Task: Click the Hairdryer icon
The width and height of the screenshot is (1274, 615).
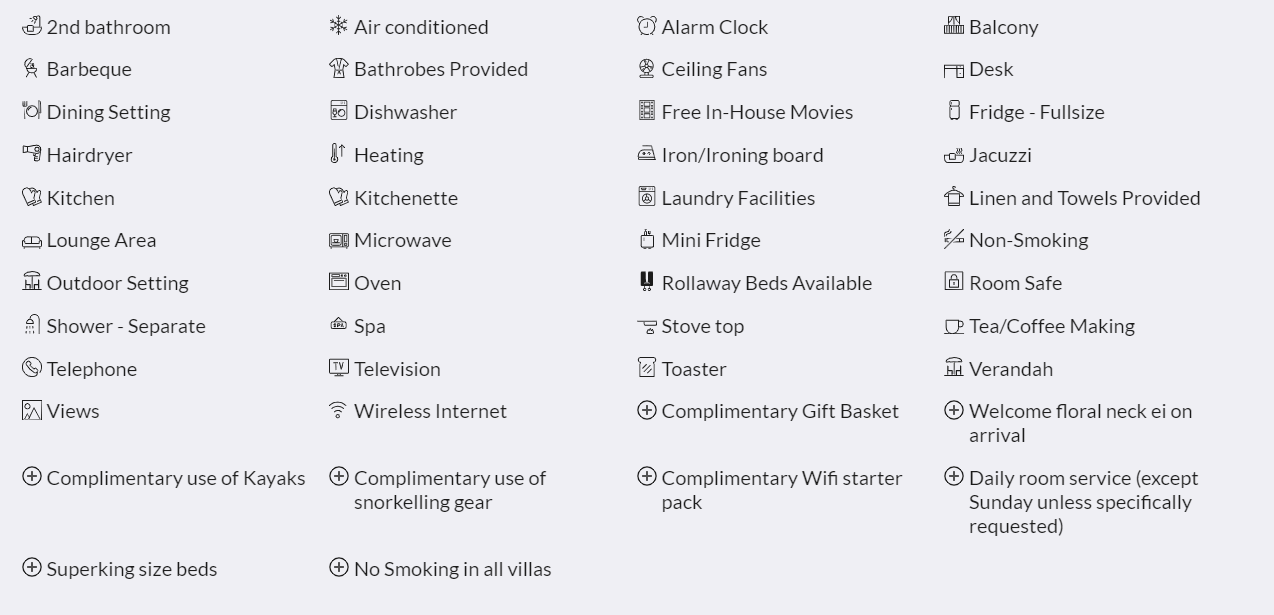Action: (x=32, y=153)
